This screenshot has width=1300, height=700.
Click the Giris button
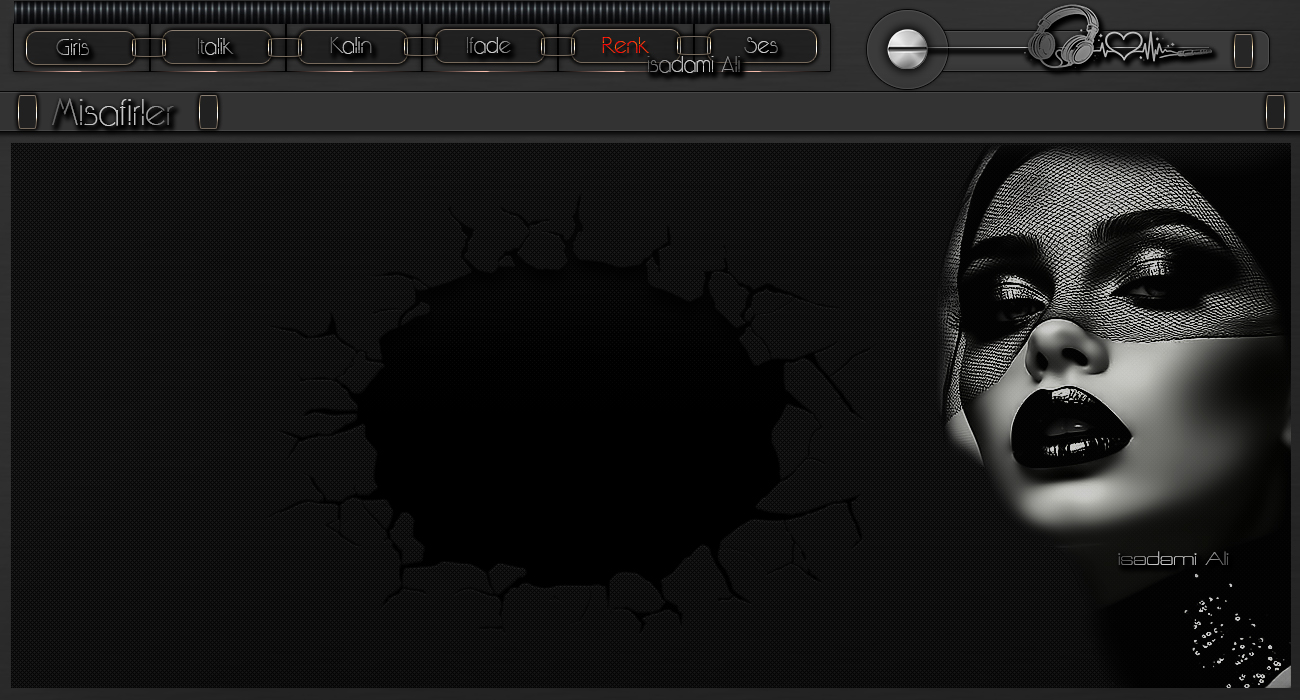[80, 47]
